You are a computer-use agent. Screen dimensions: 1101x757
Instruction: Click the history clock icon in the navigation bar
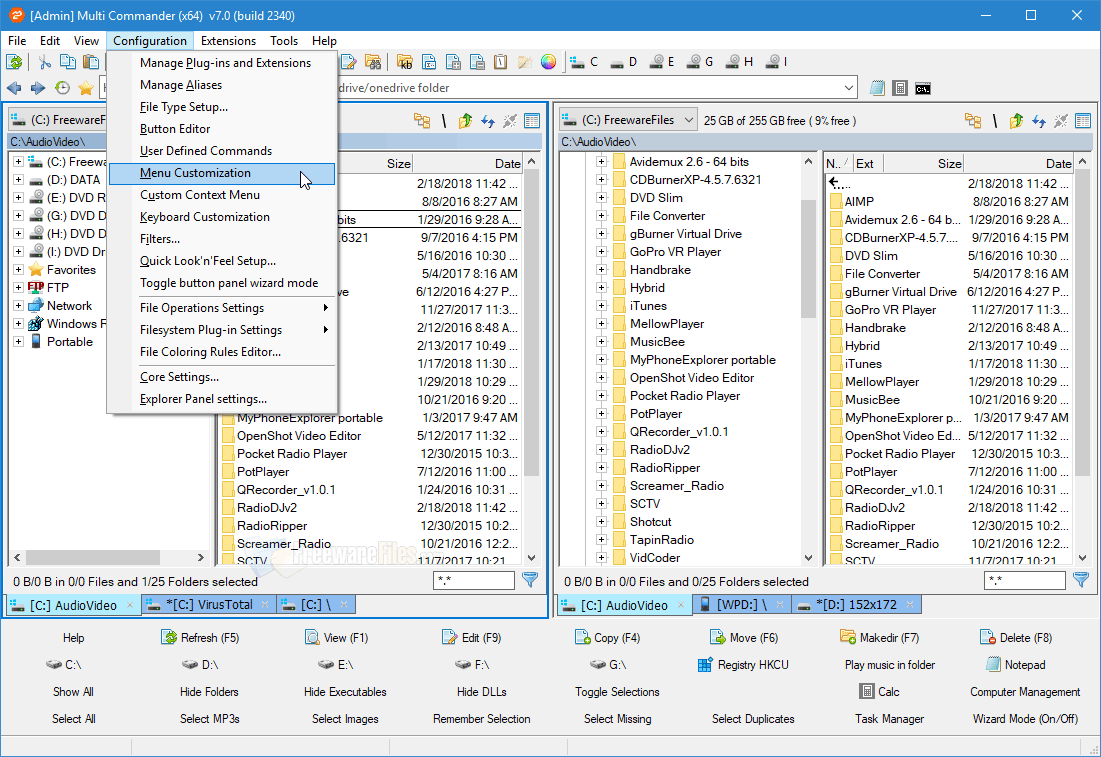[x=62, y=88]
